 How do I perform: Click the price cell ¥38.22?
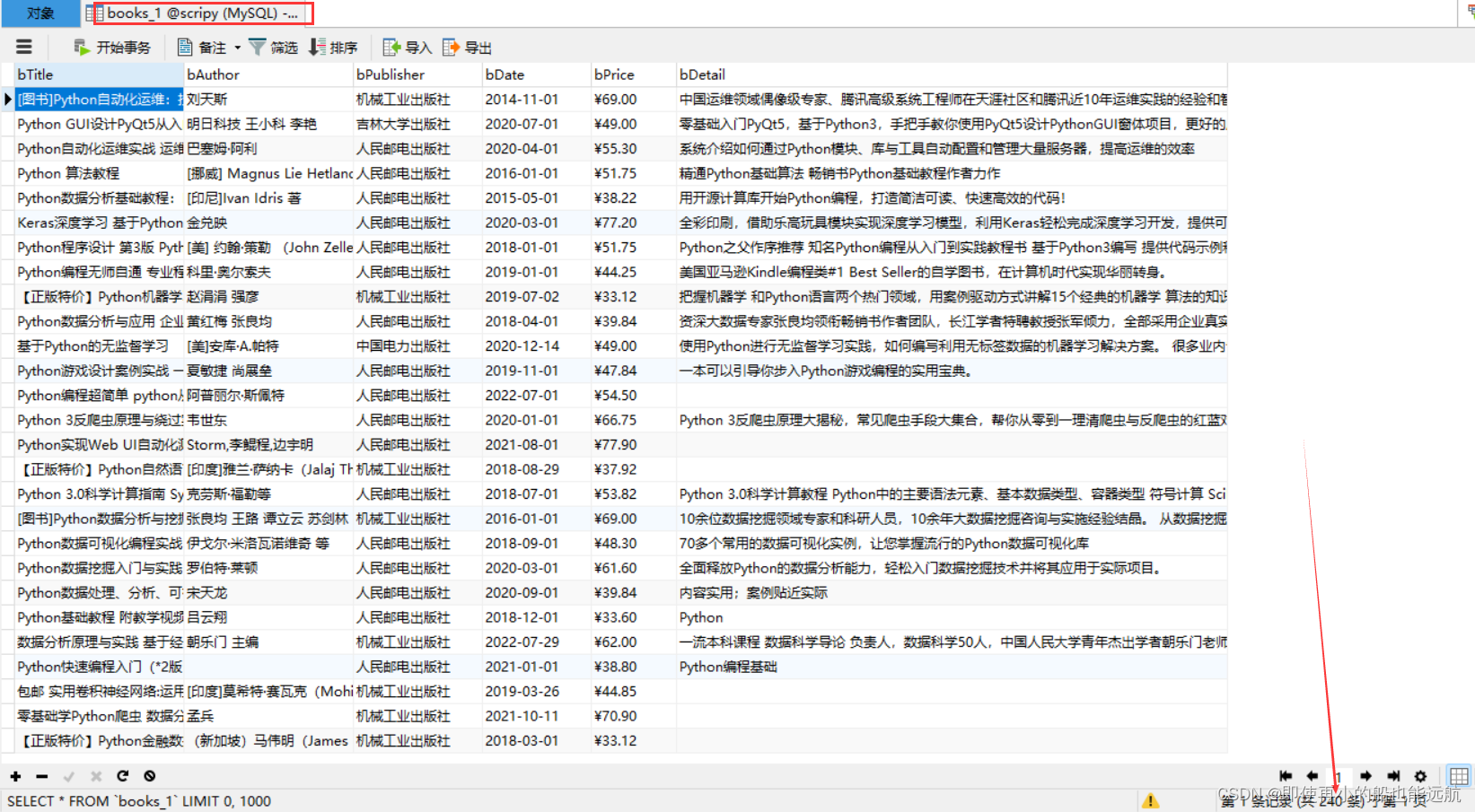click(633, 198)
